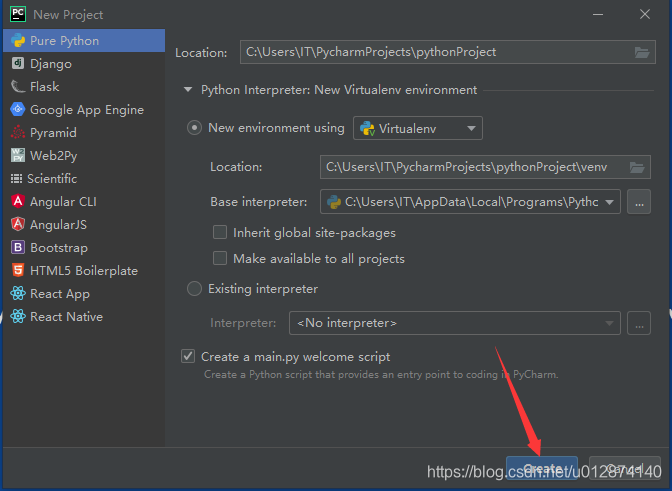The image size is (672, 491).
Task: Click PyCharm logo in title bar
Action: tap(18, 14)
